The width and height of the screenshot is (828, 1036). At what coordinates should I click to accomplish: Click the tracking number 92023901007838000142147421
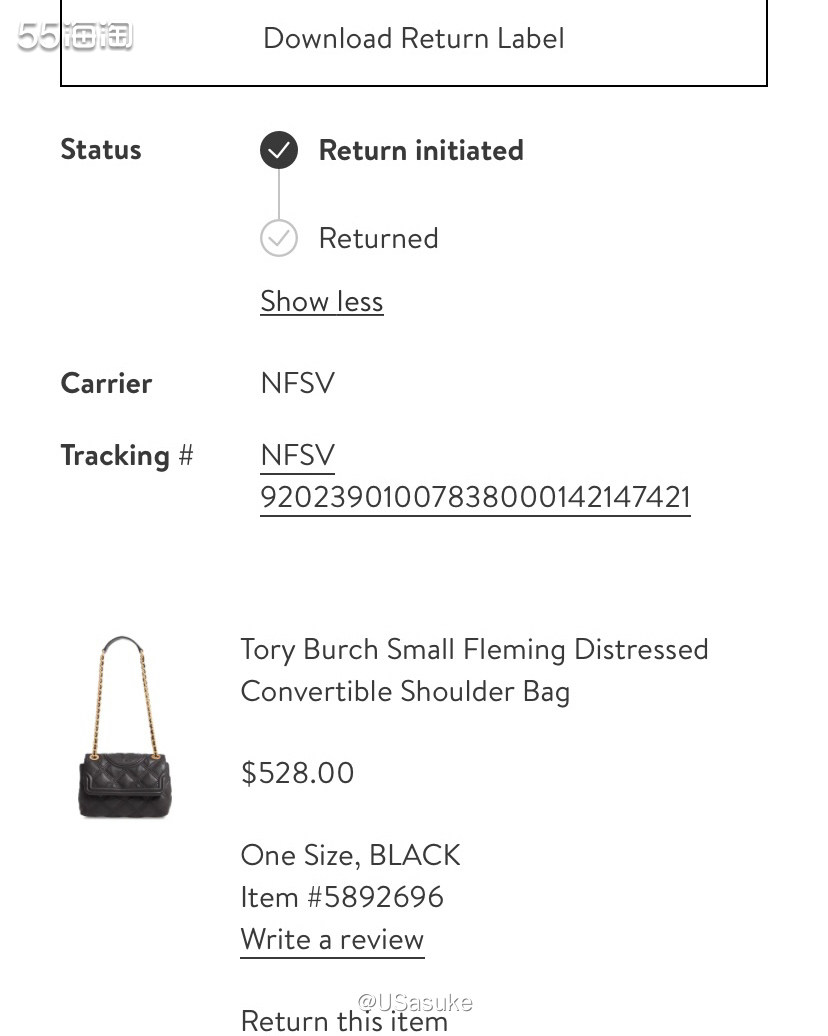(475, 497)
